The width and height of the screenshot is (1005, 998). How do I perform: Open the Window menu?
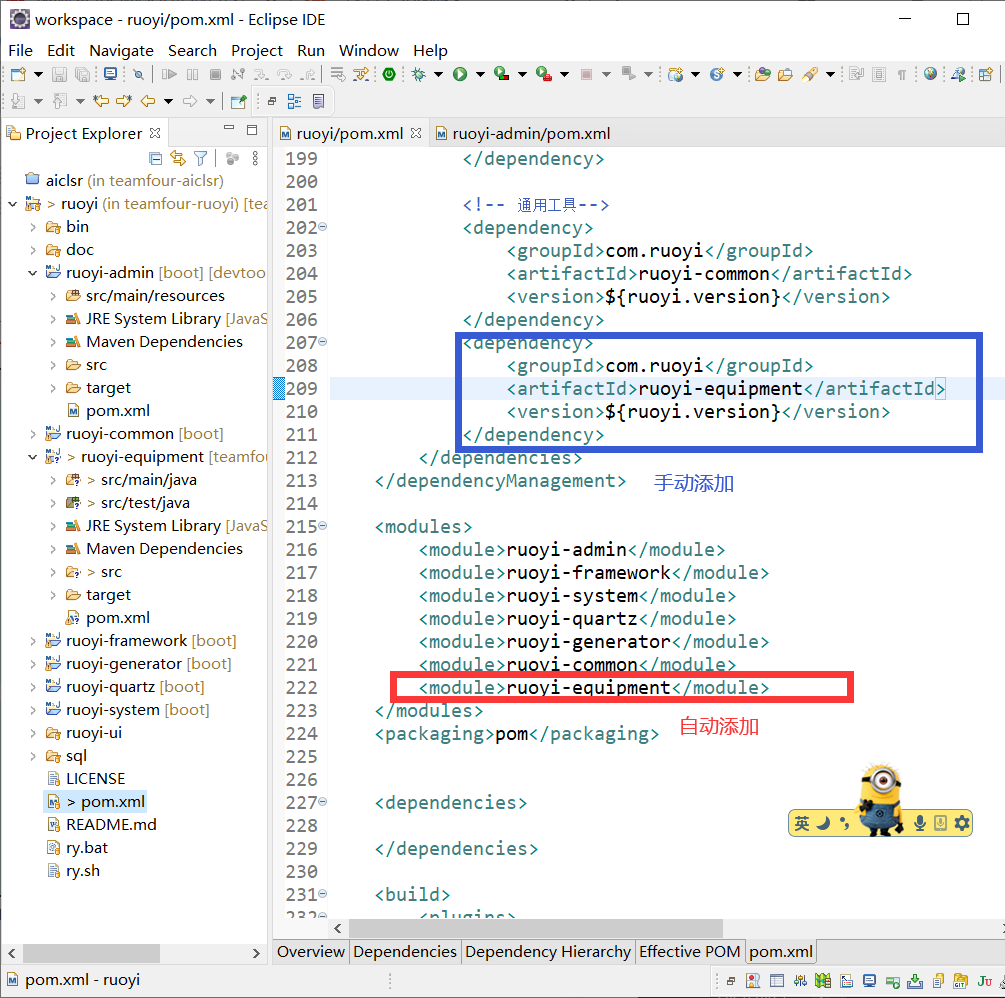coord(369,50)
